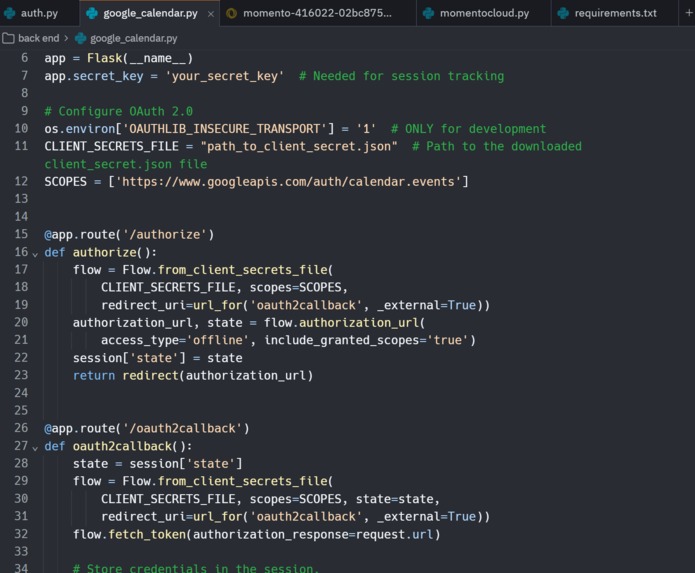695x573 pixels.
Task: Click 'from_client_secrets_file' on line 17
Action: pos(242,269)
